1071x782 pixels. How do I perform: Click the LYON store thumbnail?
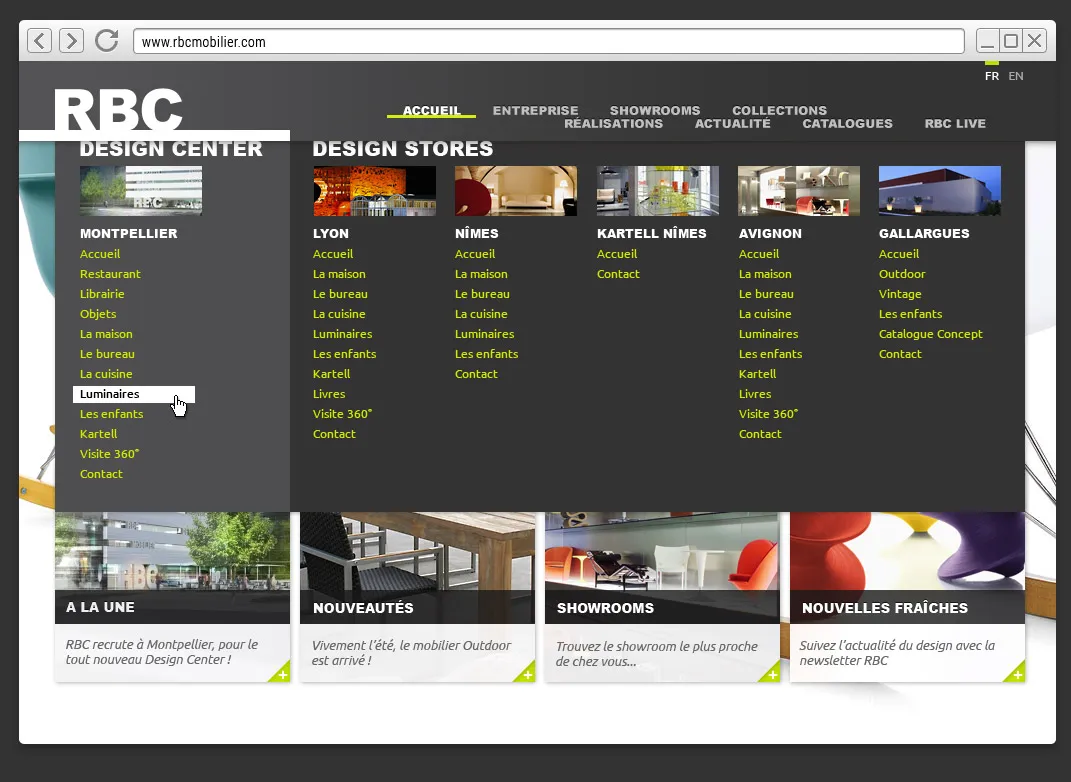[x=374, y=190]
